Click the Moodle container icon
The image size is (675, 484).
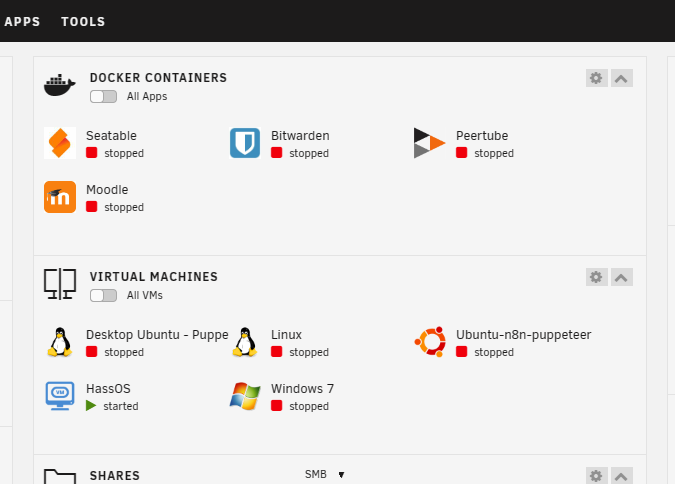pos(60,197)
